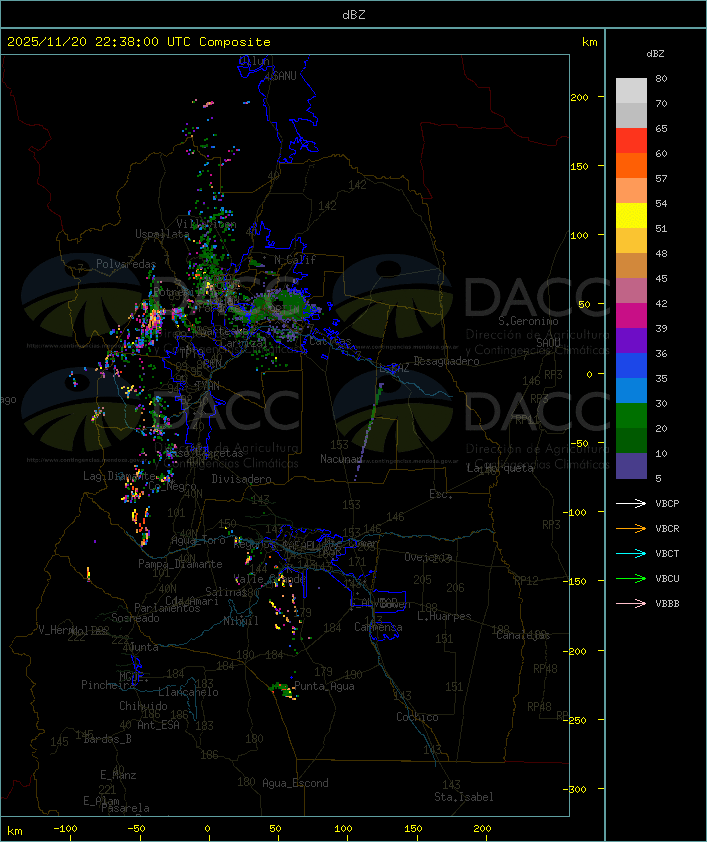Viewport: 707px width, 842px height.
Task: Select the light blue 30-35 dBZ swatch
Action: click(631, 391)
